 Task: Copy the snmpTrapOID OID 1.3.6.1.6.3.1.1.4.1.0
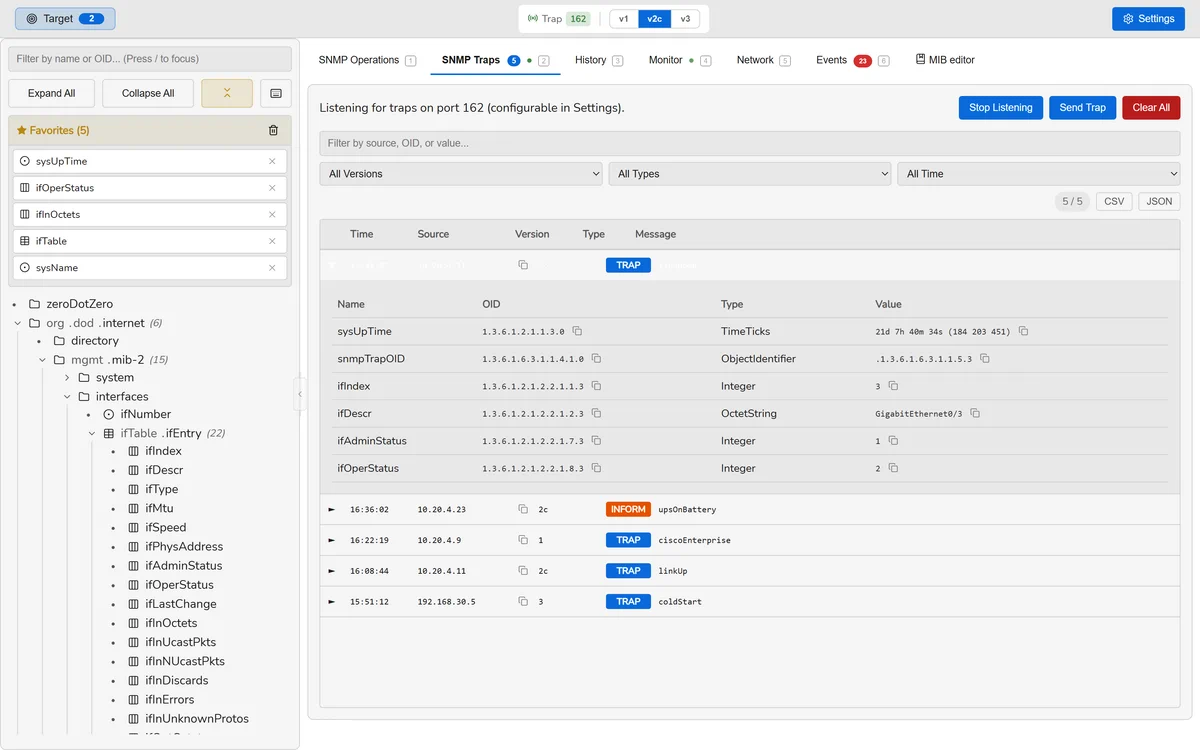596,358
